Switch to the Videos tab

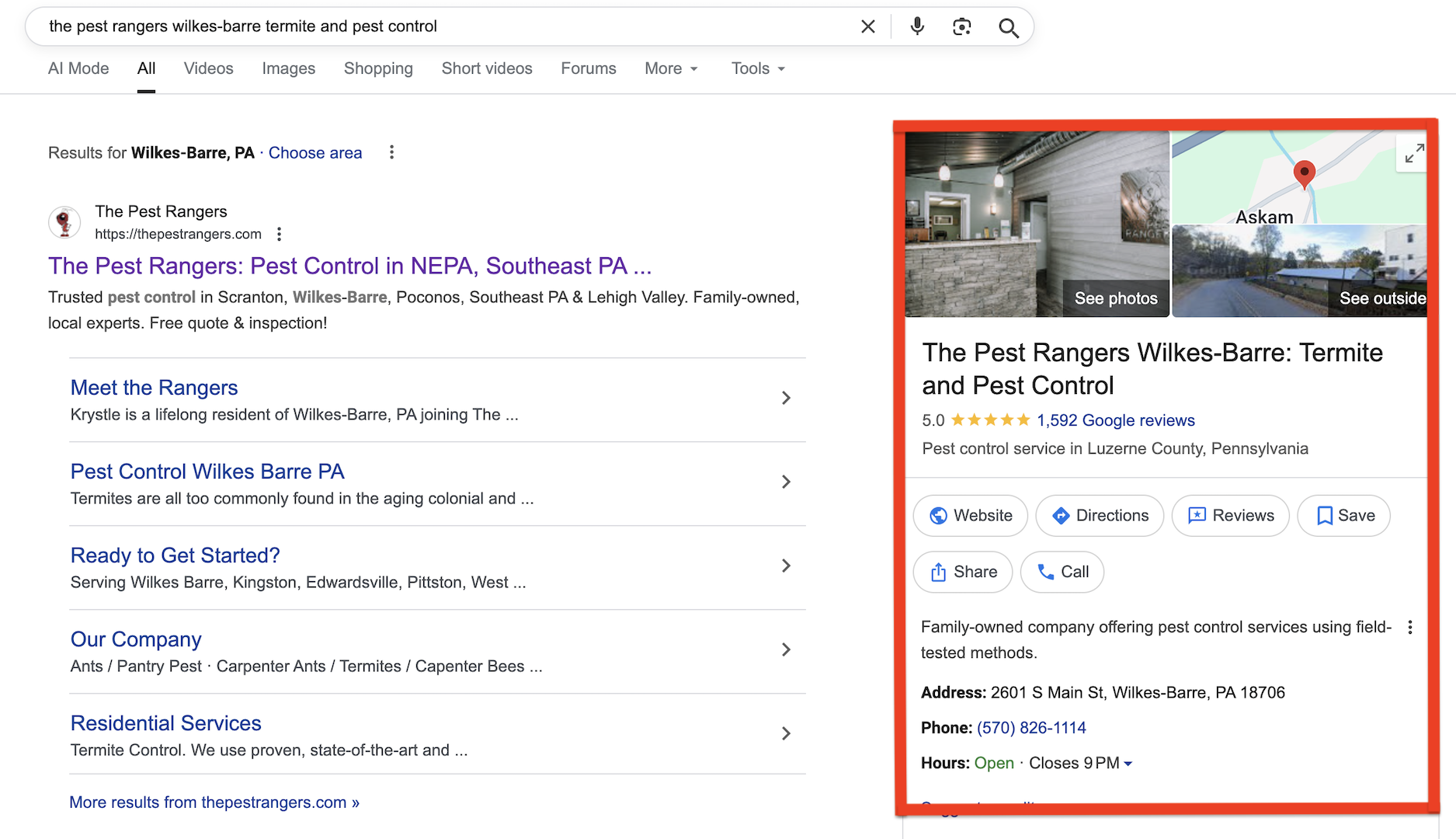pos(207,68)
